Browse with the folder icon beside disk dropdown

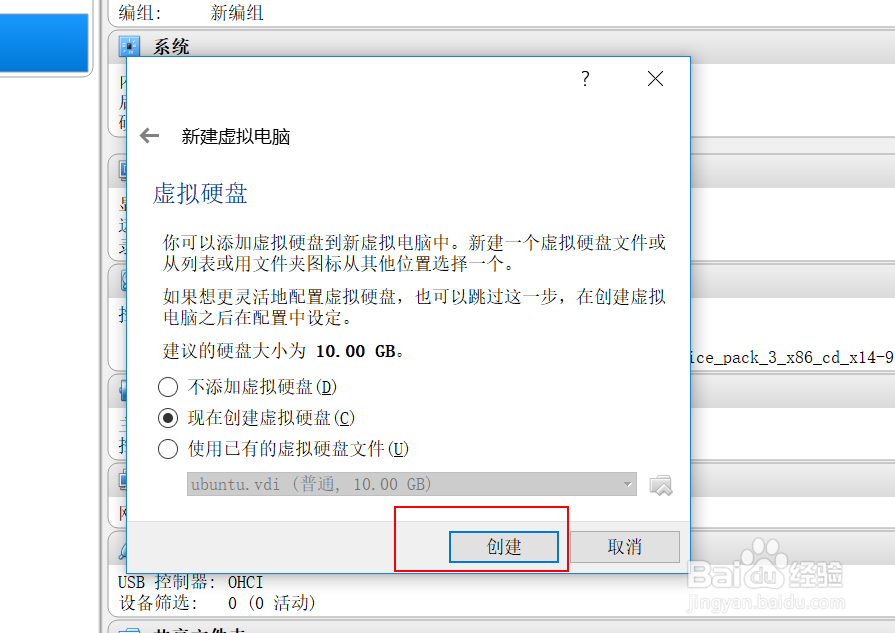(x=660, y=485)
